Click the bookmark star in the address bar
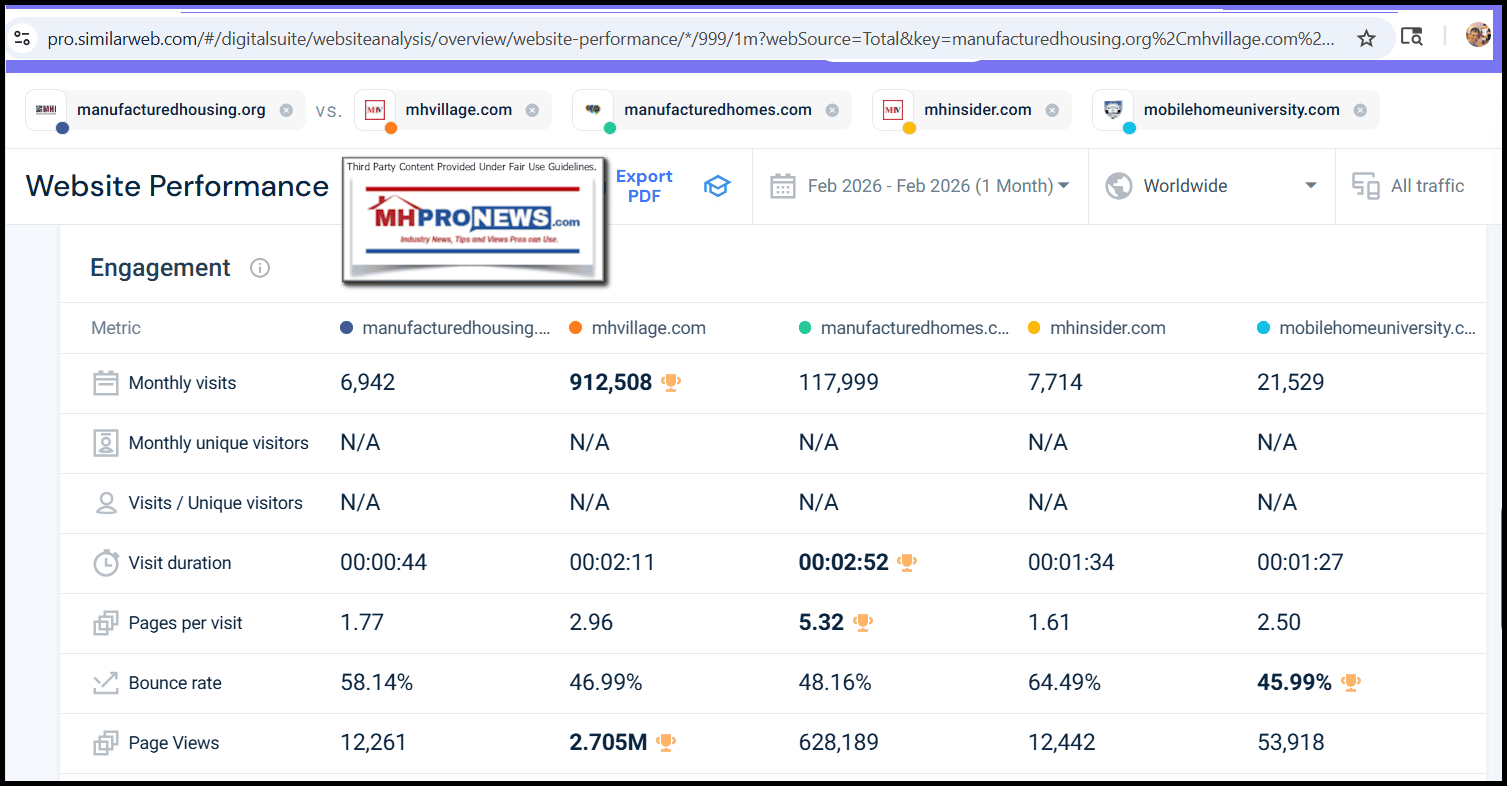The image size is (1507, 786). click(x=1366, y=36)
